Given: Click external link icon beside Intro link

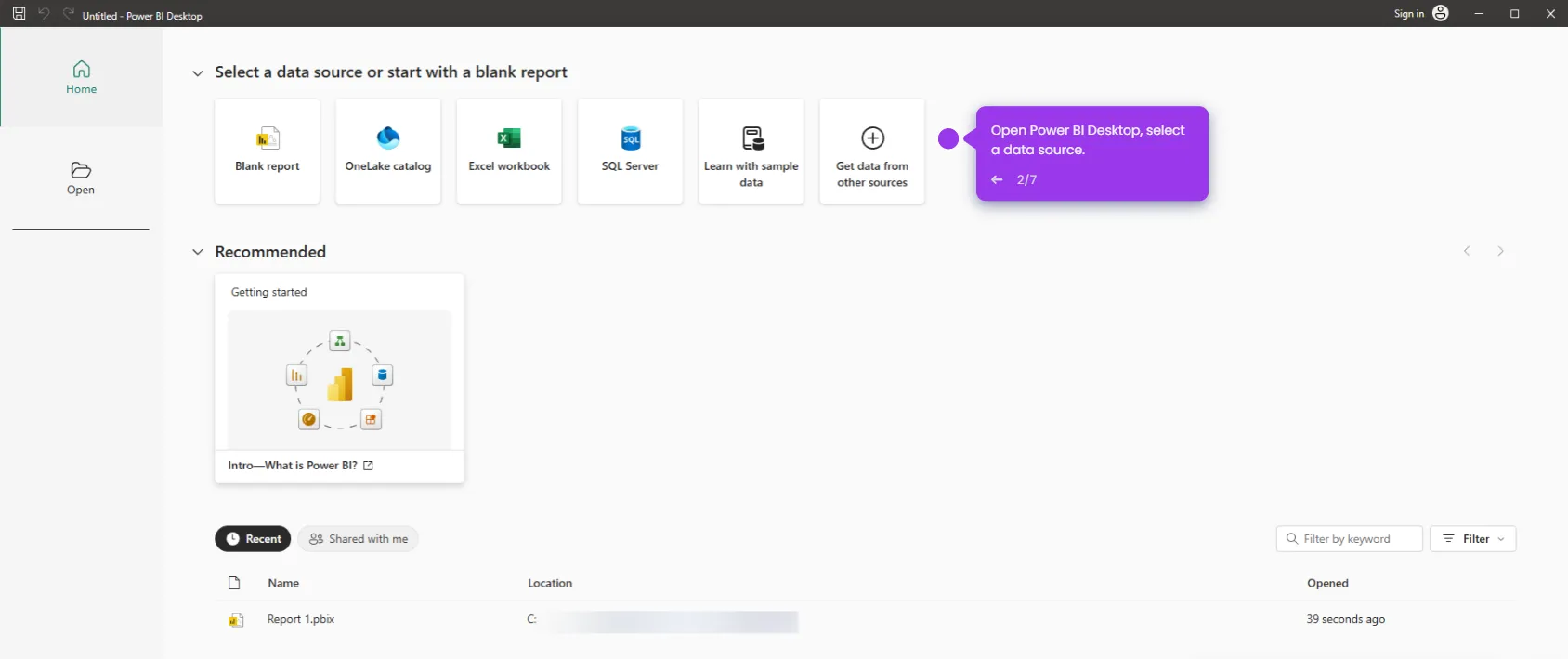Looking at the screenshot, I should pyautogui.click(x=368, y=466).
